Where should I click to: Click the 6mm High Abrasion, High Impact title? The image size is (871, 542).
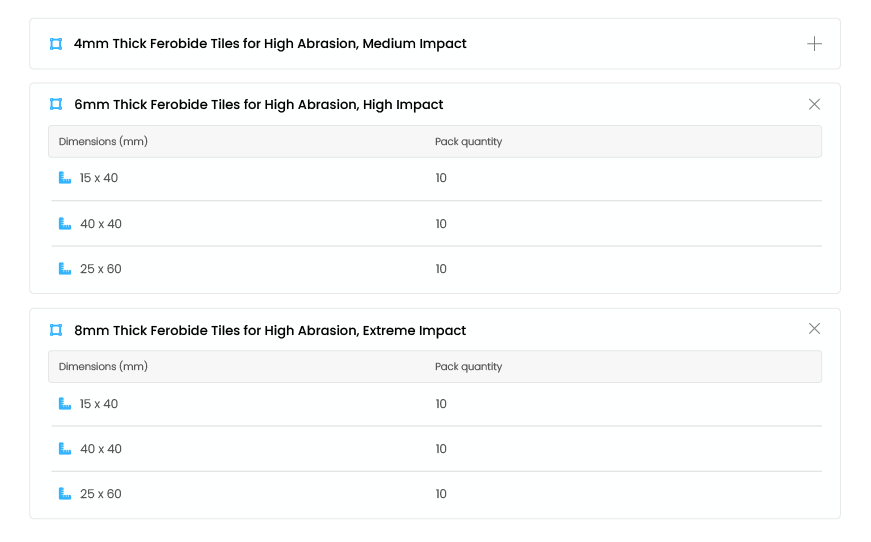pos(259,105)
